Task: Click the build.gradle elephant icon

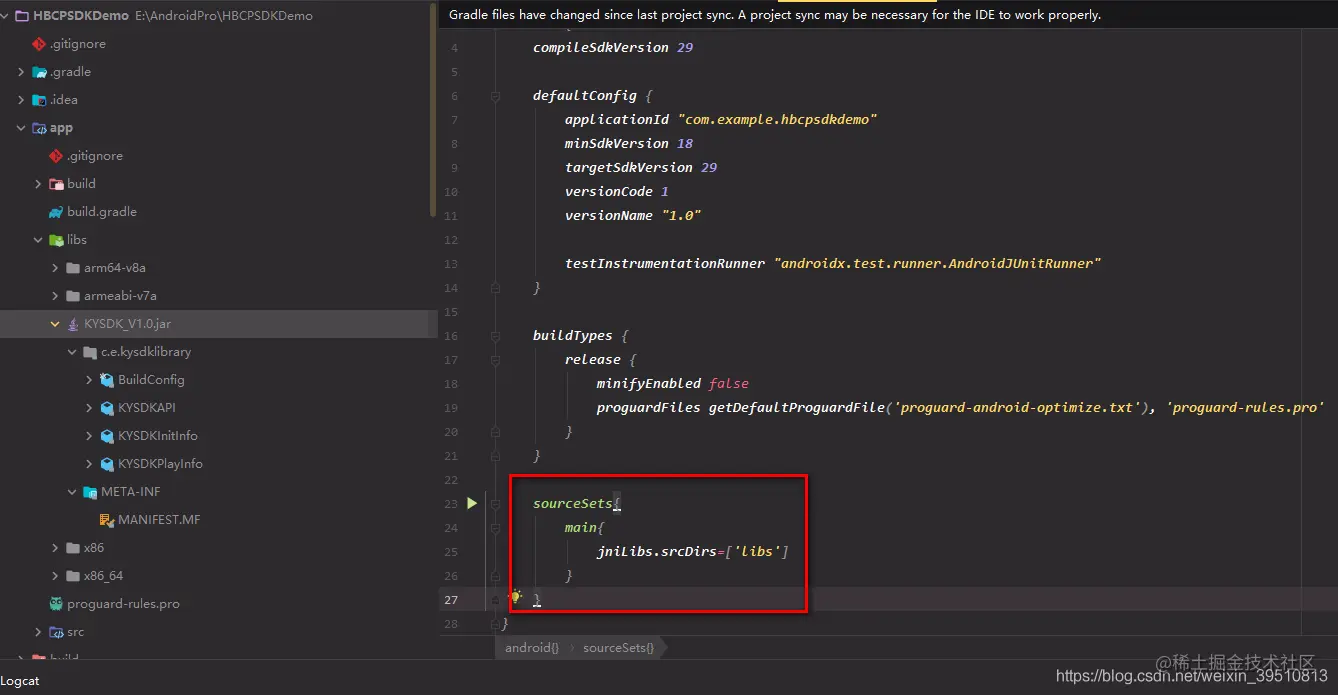Action: pyautogui.click(x=56, y=212)
